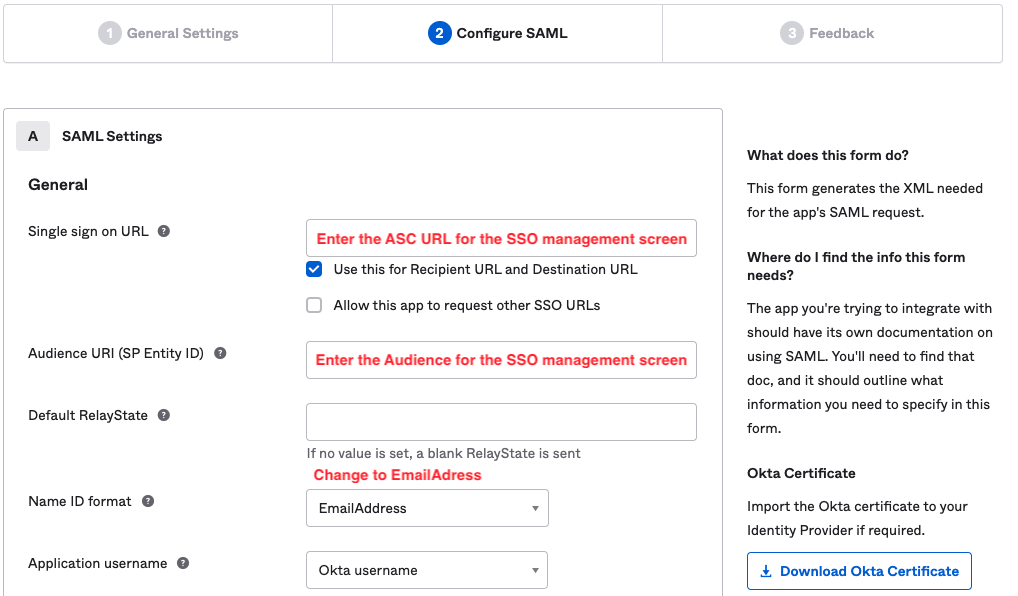
Task: Open help for Single sign on URL
Action: click(164, 231)
